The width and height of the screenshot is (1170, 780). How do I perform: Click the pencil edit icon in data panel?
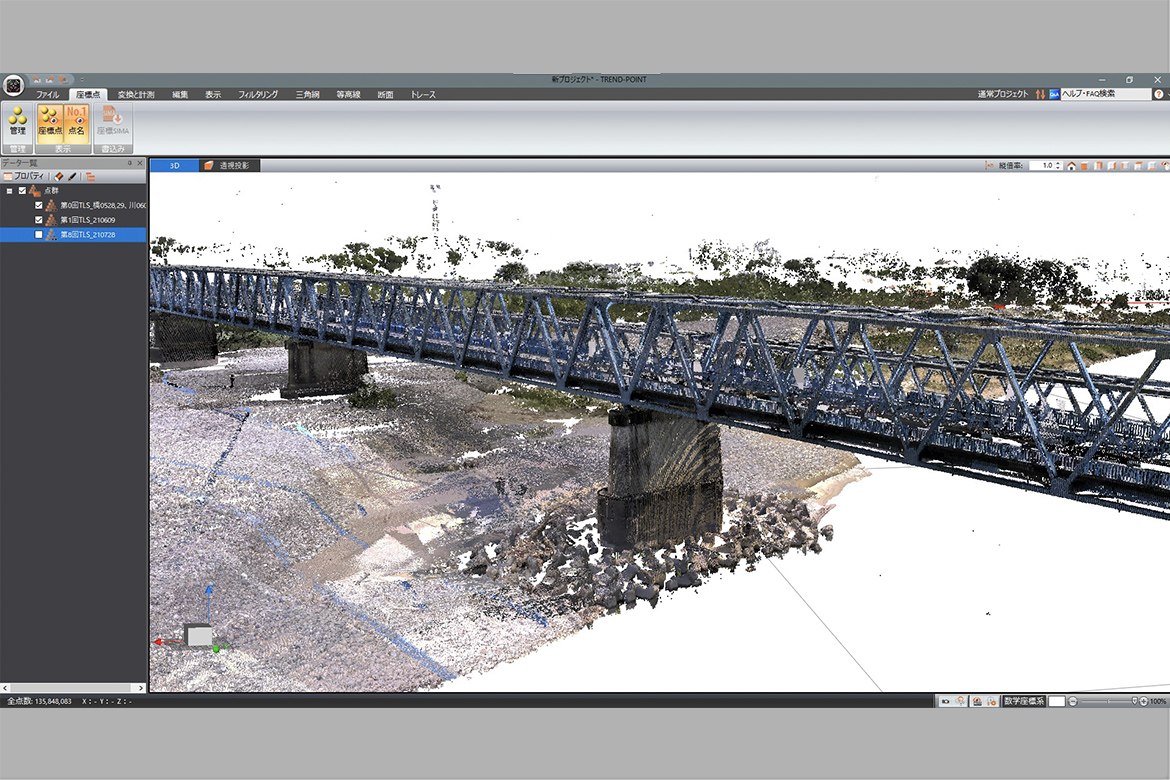coord(72,176)
